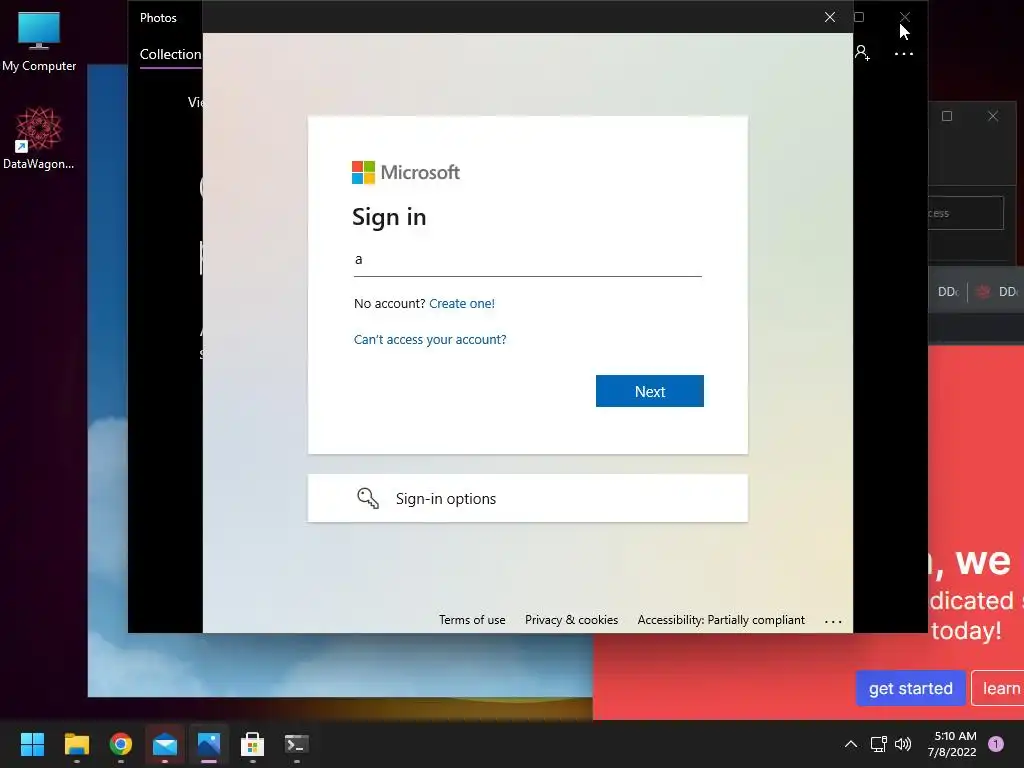Click the Next button in sign-in dialog

[650, 391]
